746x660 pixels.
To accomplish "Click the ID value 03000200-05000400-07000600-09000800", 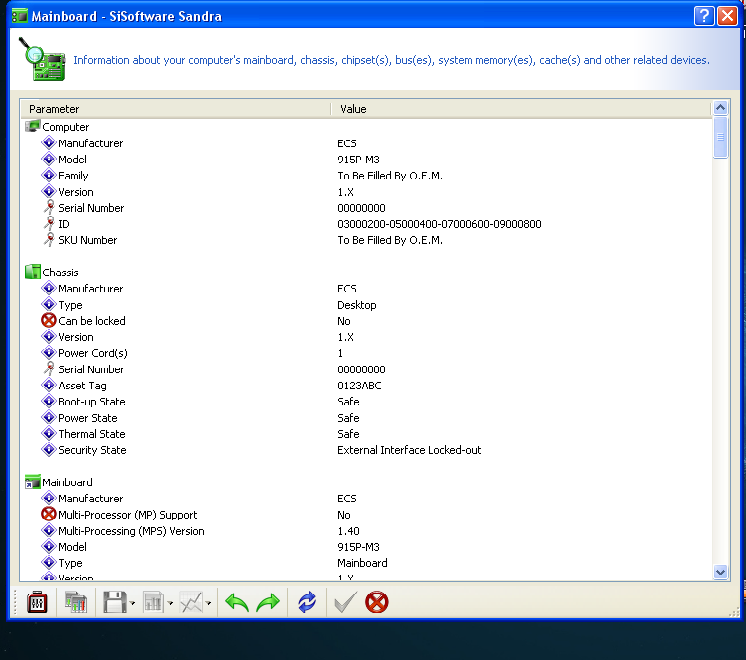I will point(439,224).
